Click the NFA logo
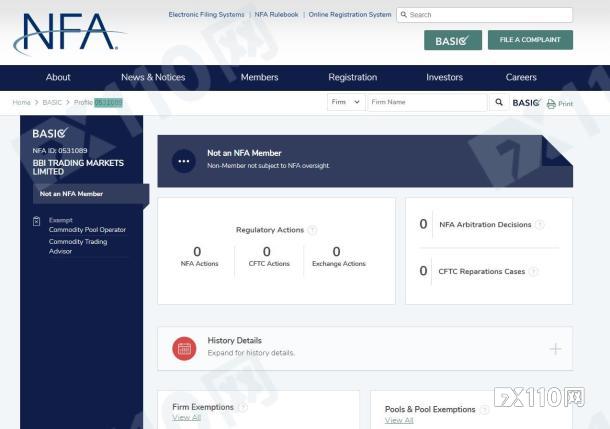Image resolution: width=610 pixels, height=429 pixels. pyautogui.click(x=68, y=33)
